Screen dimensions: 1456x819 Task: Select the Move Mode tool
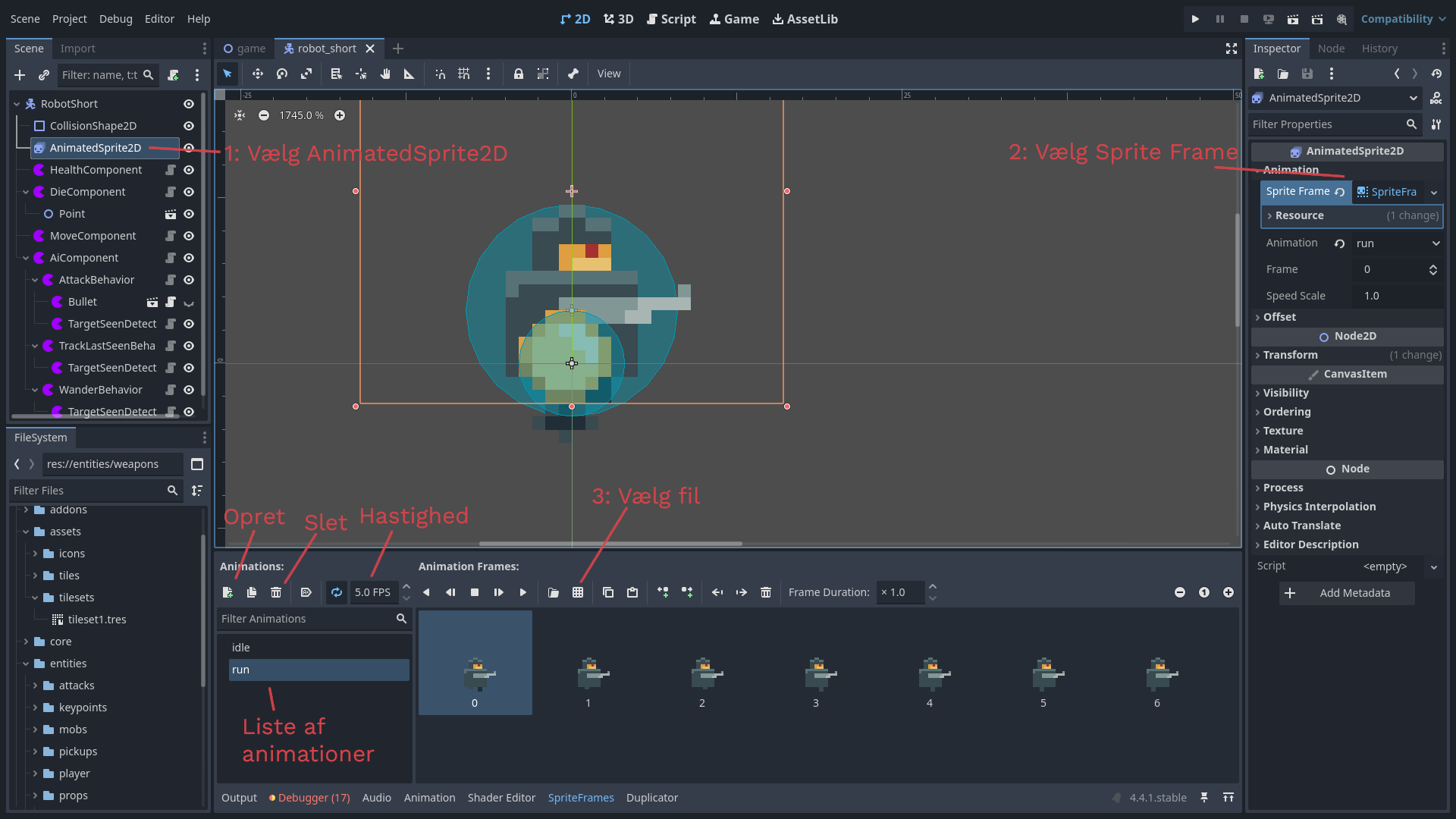point(258,74)
